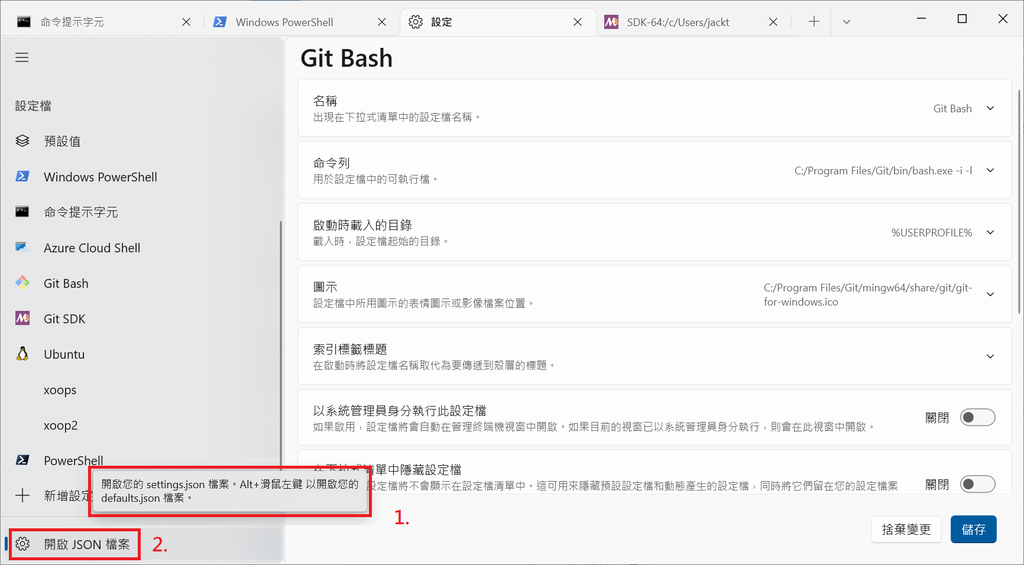Select Git SDK profile in sidebar

coord(141,318)
